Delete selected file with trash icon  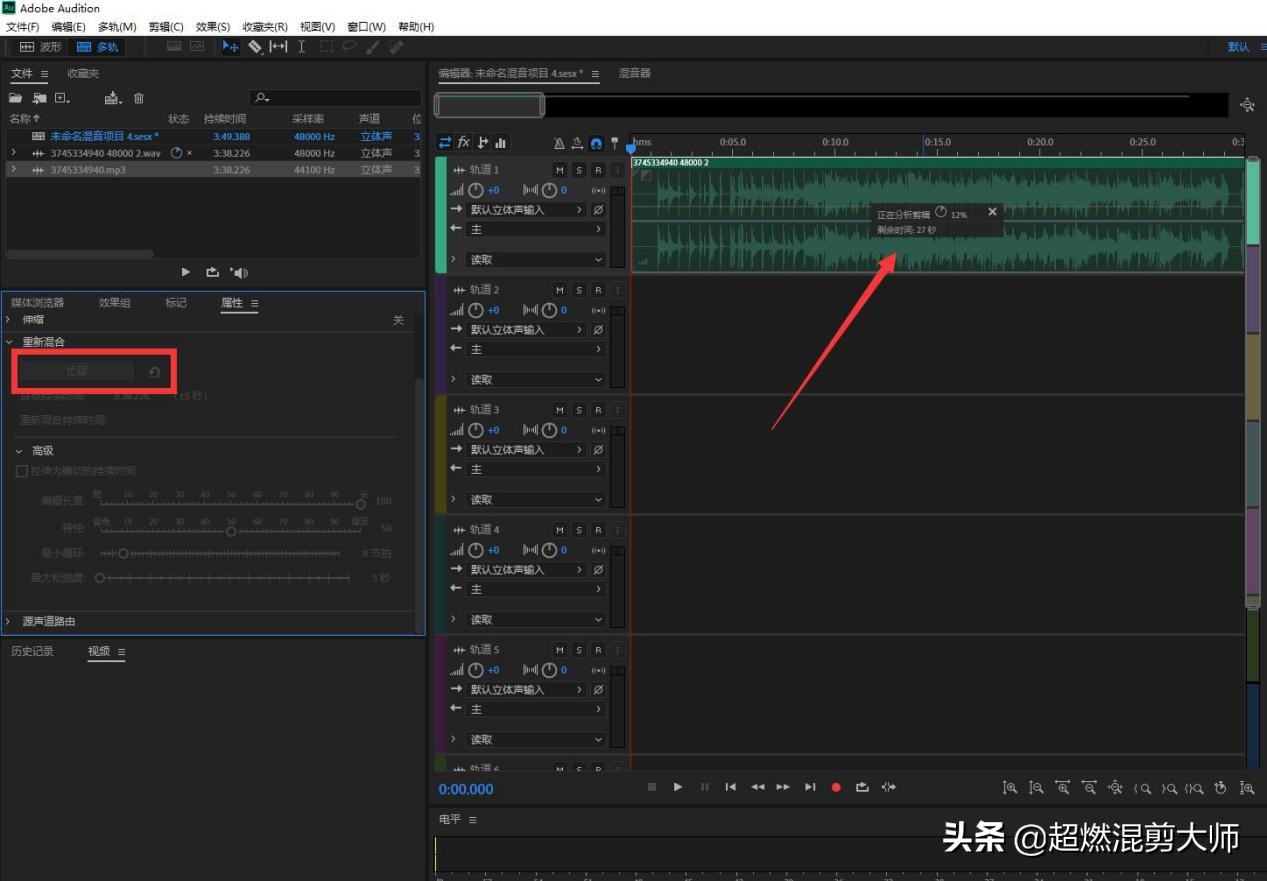(139, 98)
